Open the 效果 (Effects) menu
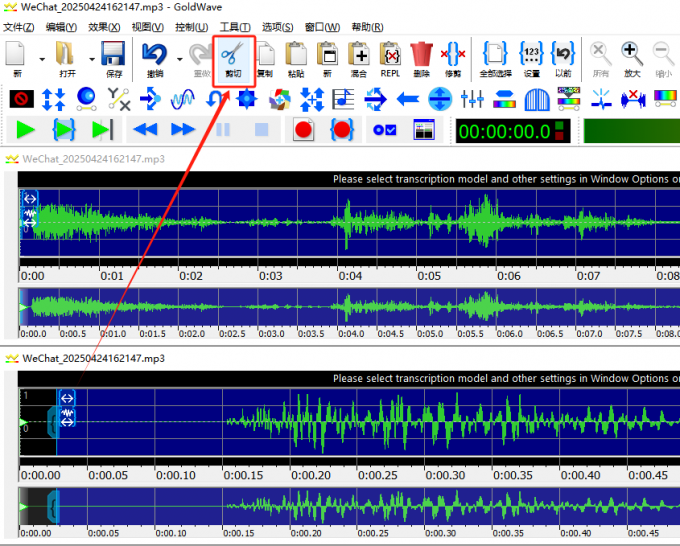The height and width of the screenshot is (546, 680). [104, 27]
